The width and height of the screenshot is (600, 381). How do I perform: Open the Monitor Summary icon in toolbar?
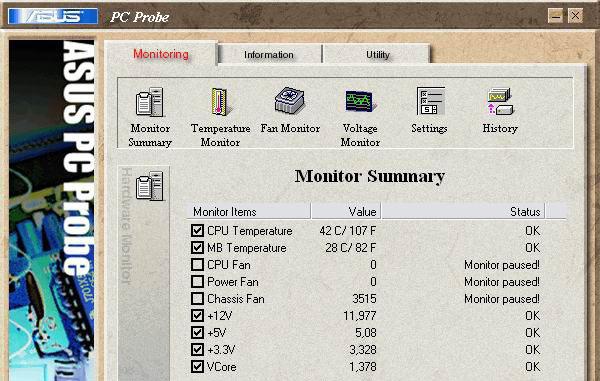(150, 102)
